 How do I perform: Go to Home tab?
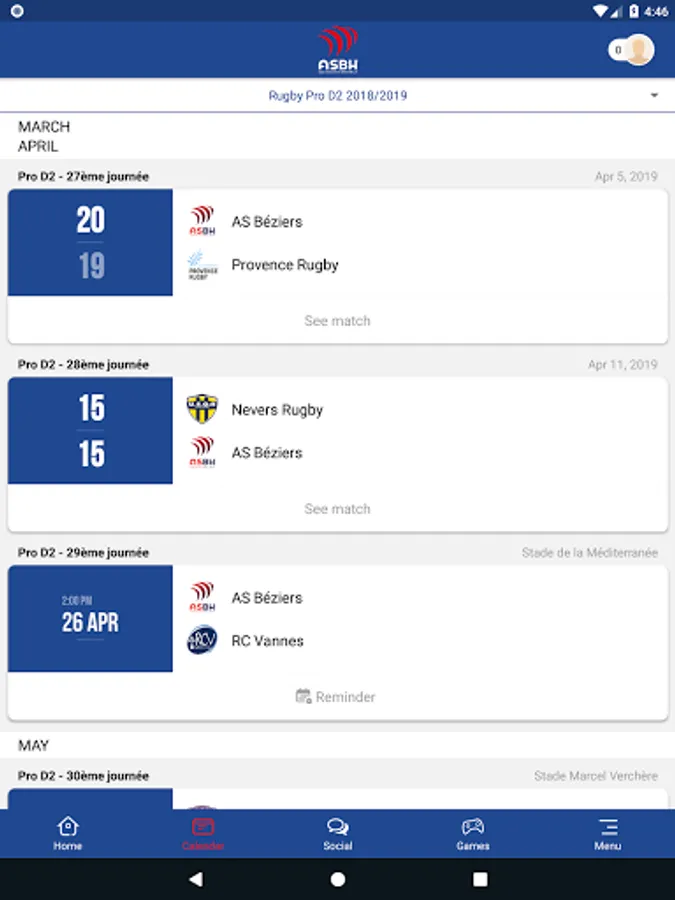(68, 833)
